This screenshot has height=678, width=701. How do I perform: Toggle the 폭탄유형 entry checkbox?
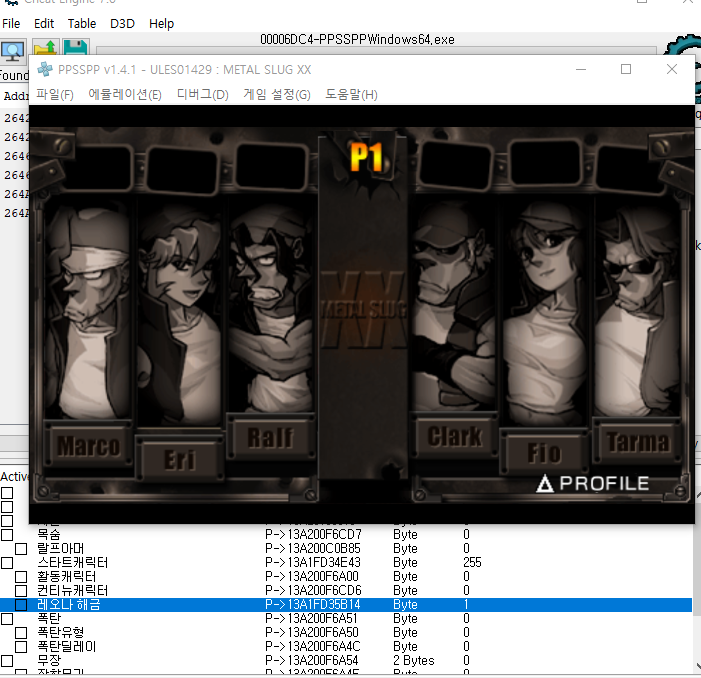tap(21, 633)
